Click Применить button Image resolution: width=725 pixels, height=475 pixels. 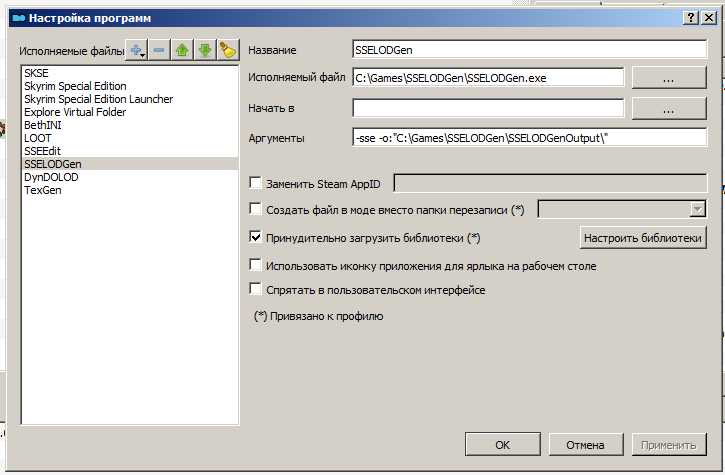(x=669, y=444)
